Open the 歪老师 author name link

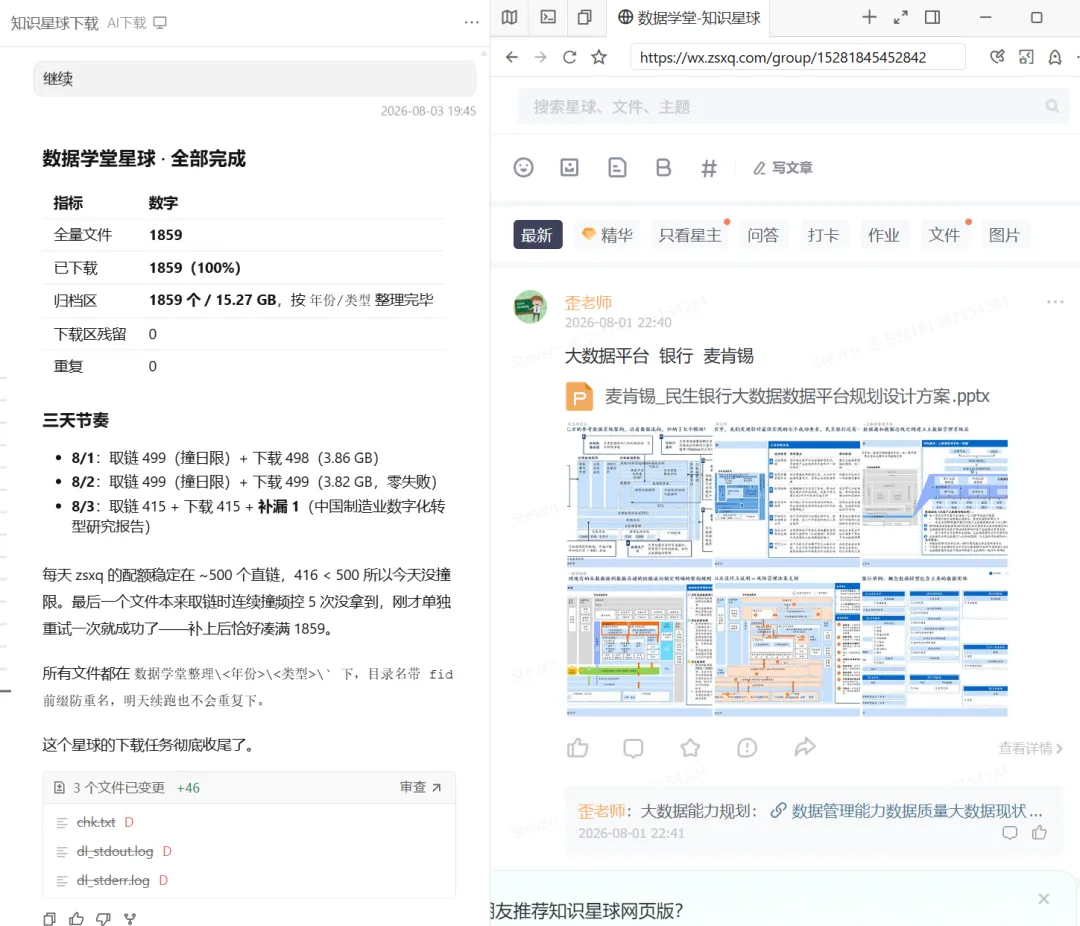588,302
